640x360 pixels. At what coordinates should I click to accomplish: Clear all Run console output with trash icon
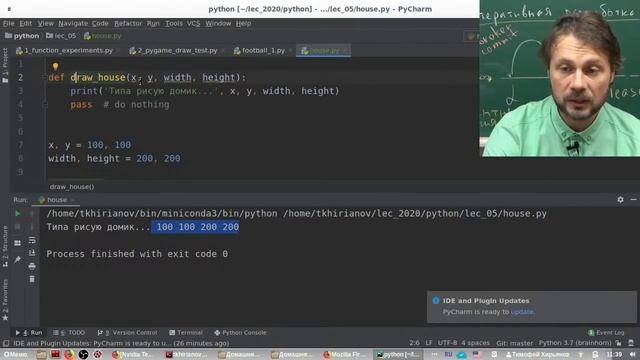click(x=32, y=279)
